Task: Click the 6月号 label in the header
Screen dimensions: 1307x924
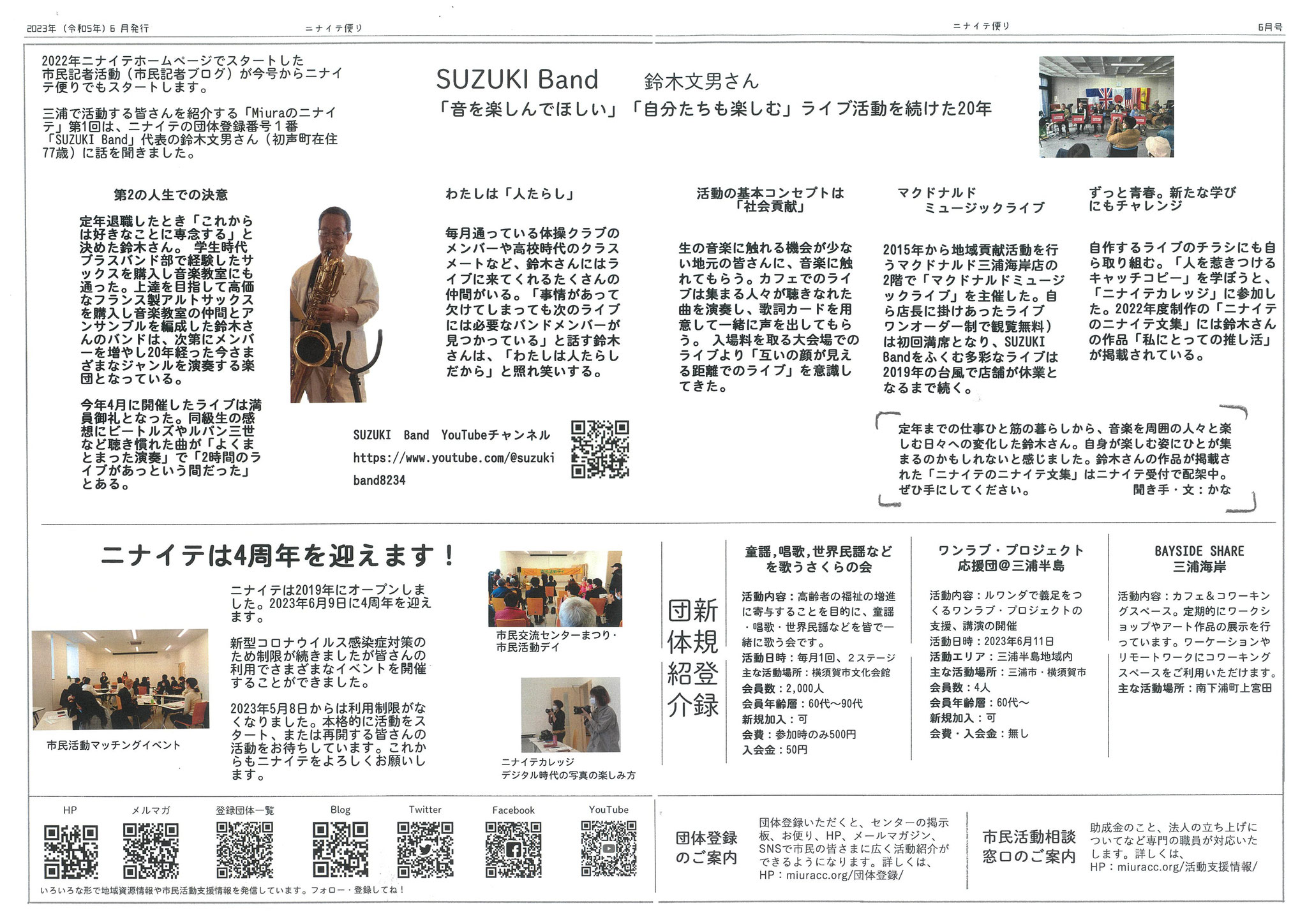Action: pyautogui.click(x=1269, y=27)
